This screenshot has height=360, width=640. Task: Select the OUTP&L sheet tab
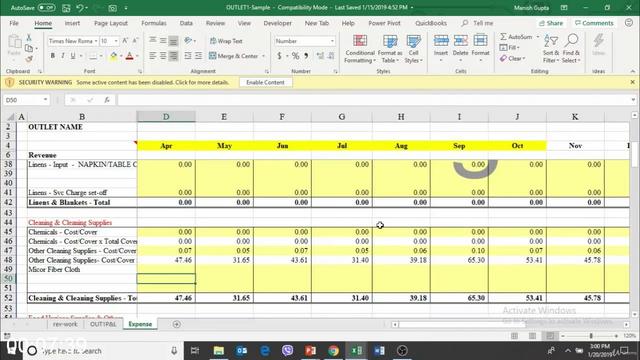[103, 324]
